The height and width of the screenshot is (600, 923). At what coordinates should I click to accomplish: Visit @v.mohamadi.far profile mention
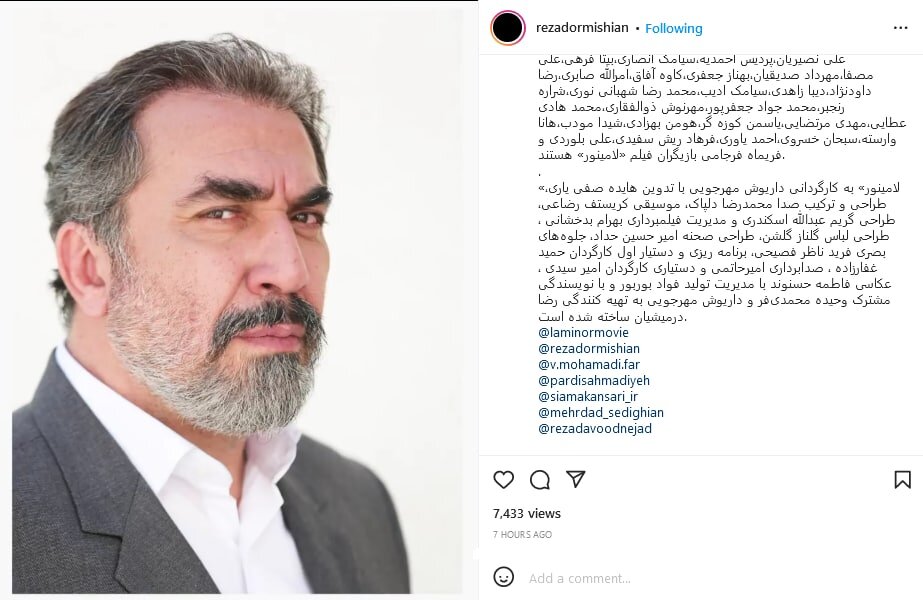coord(589,364)
